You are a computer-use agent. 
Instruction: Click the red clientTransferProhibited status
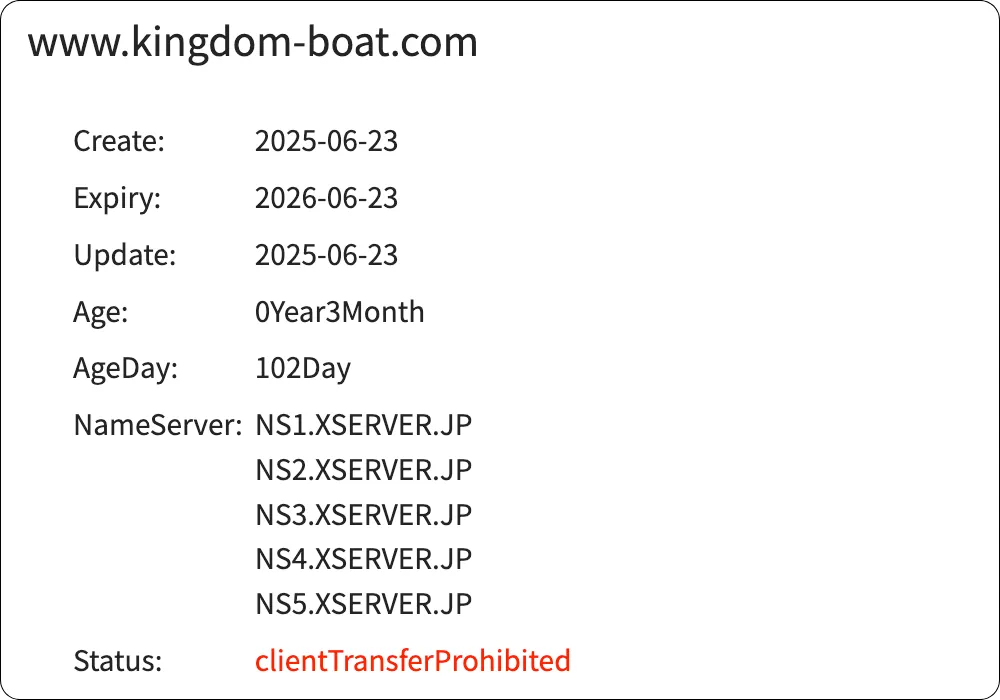(412, 661)
